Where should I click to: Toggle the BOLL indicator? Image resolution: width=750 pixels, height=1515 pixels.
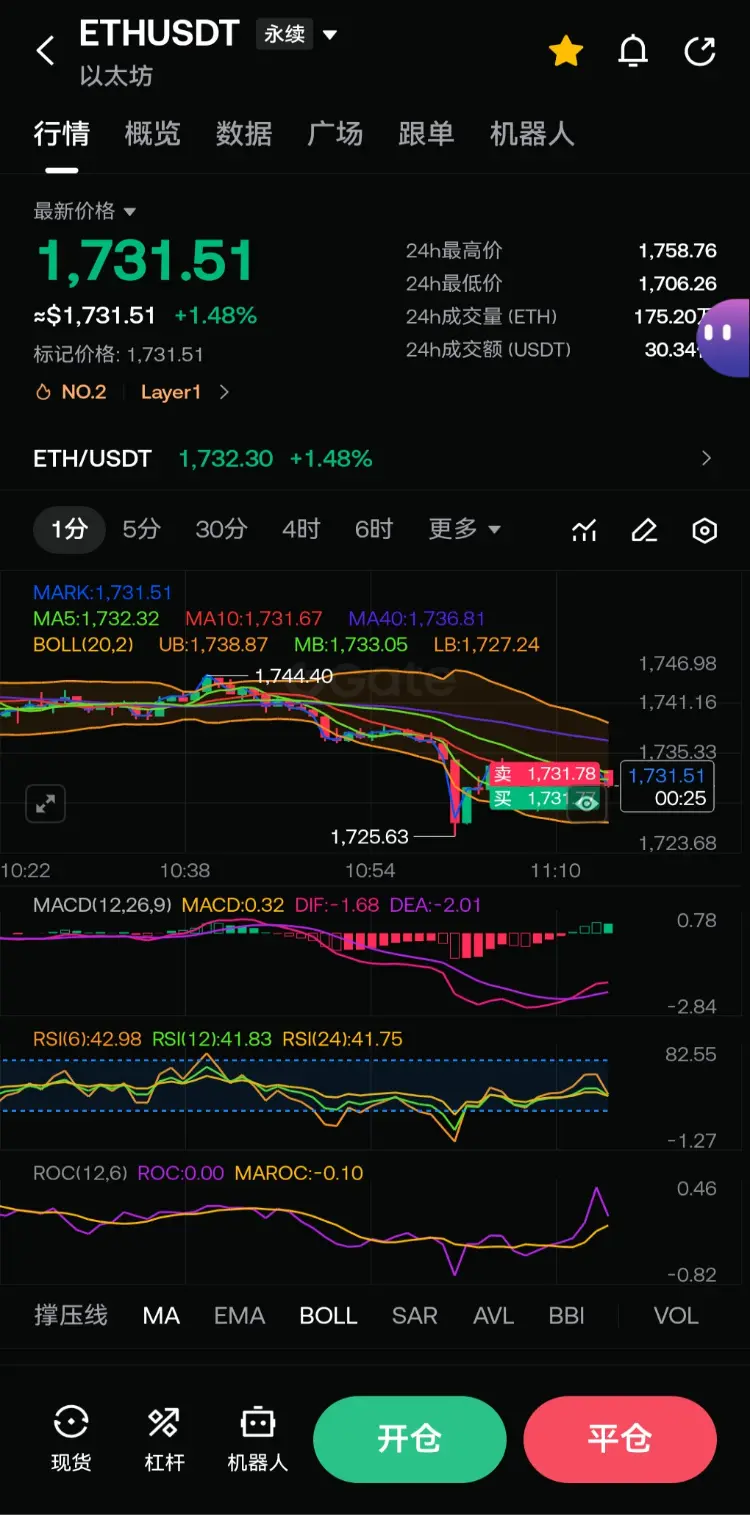329,1315
